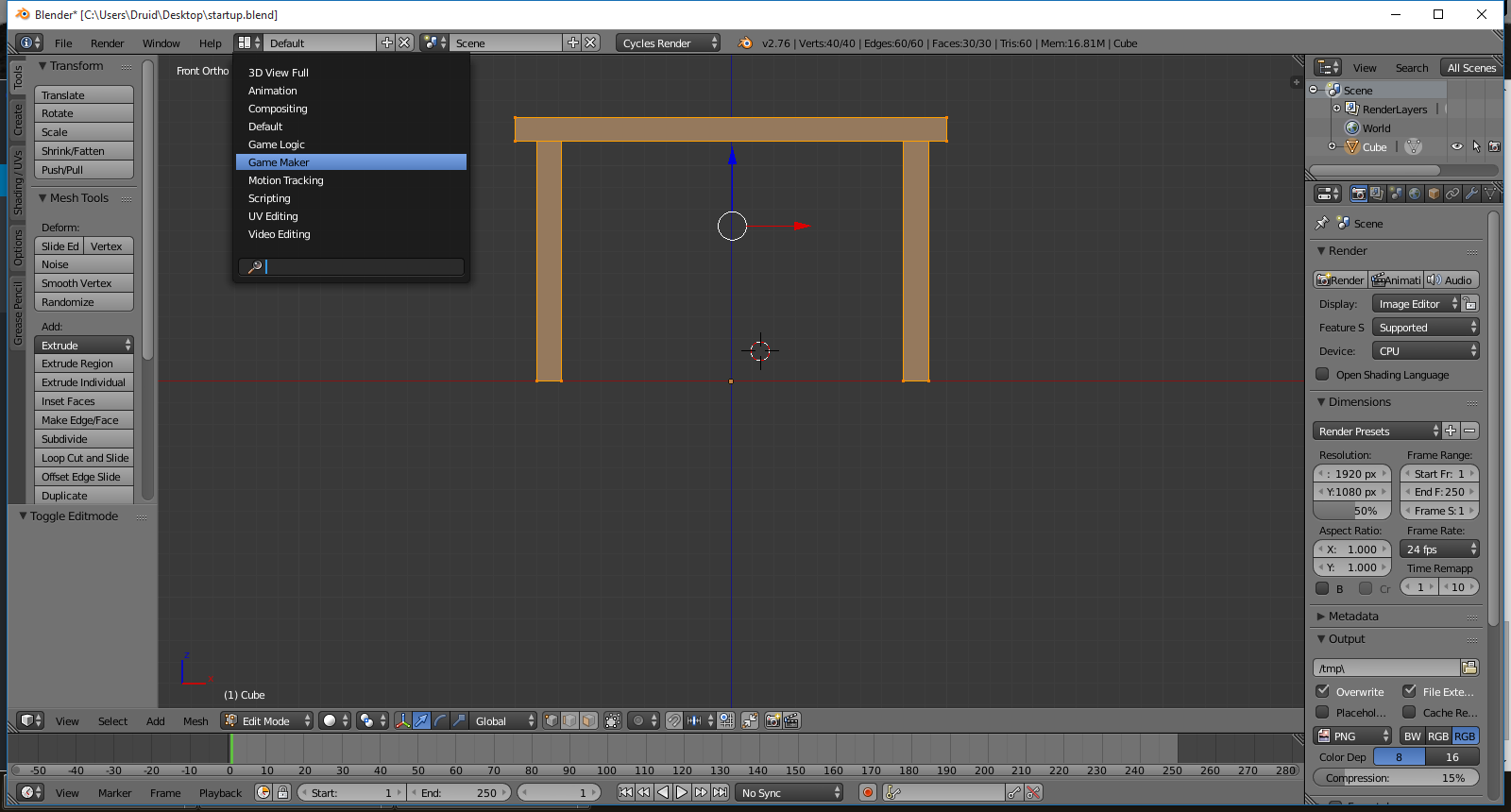The height and width of the screenshot is (812, 1511).
Task: Toggle Cube visibility eye in outliner
Action: [1457, 146]
